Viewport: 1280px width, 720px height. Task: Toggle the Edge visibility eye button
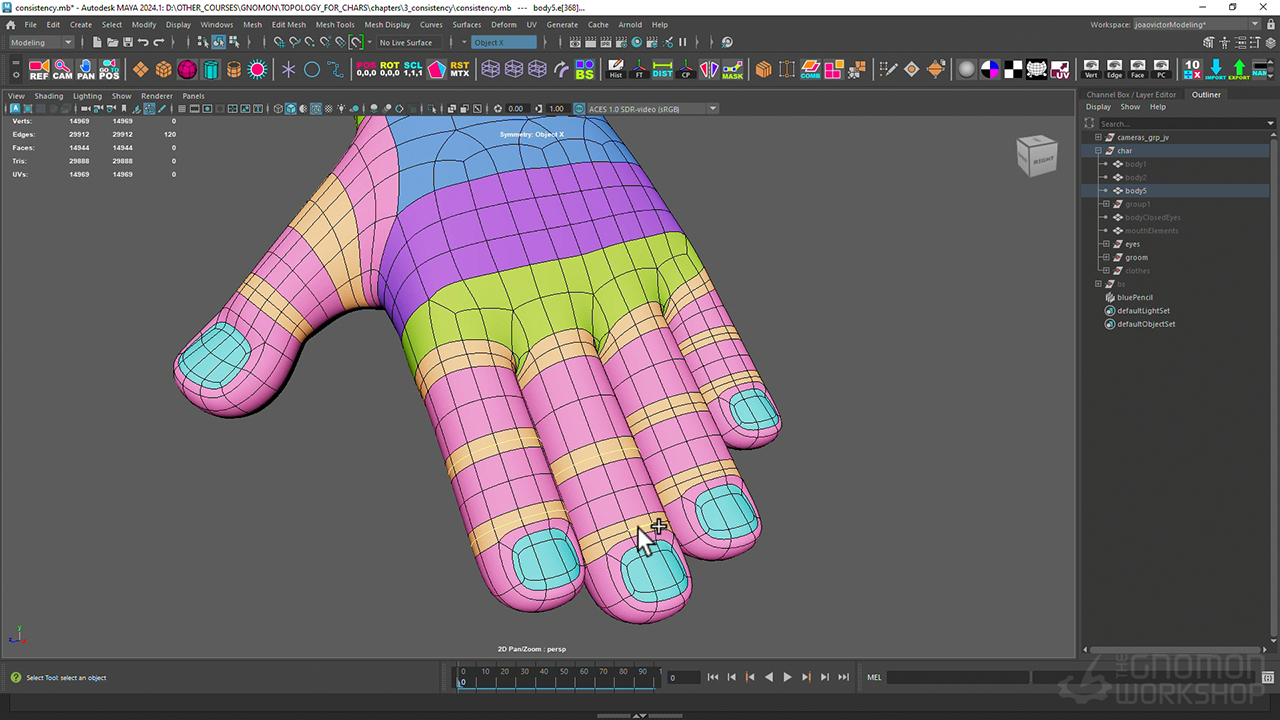click(x=1114, y=69)
